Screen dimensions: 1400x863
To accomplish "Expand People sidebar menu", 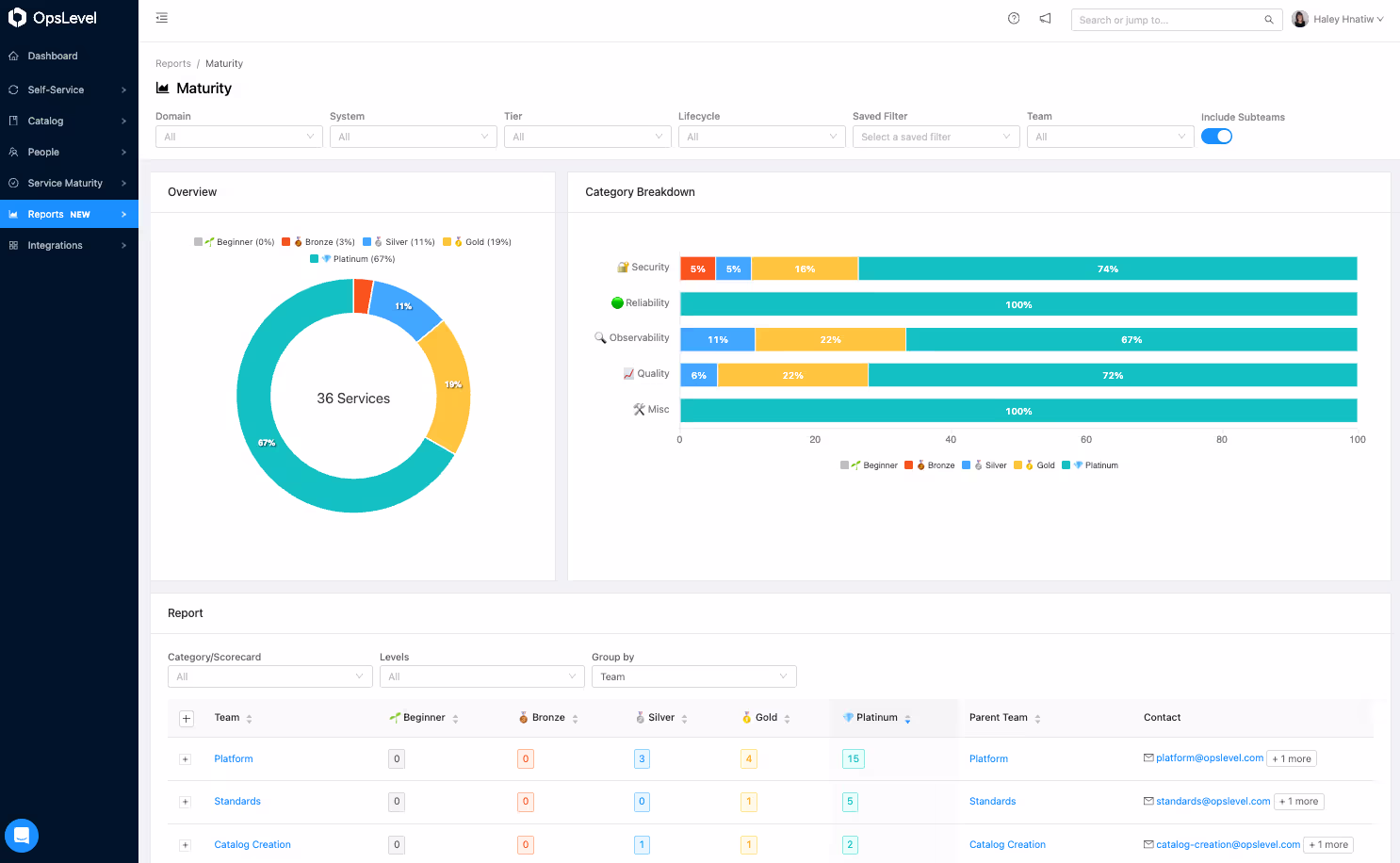I will click(x=69, y=152).
